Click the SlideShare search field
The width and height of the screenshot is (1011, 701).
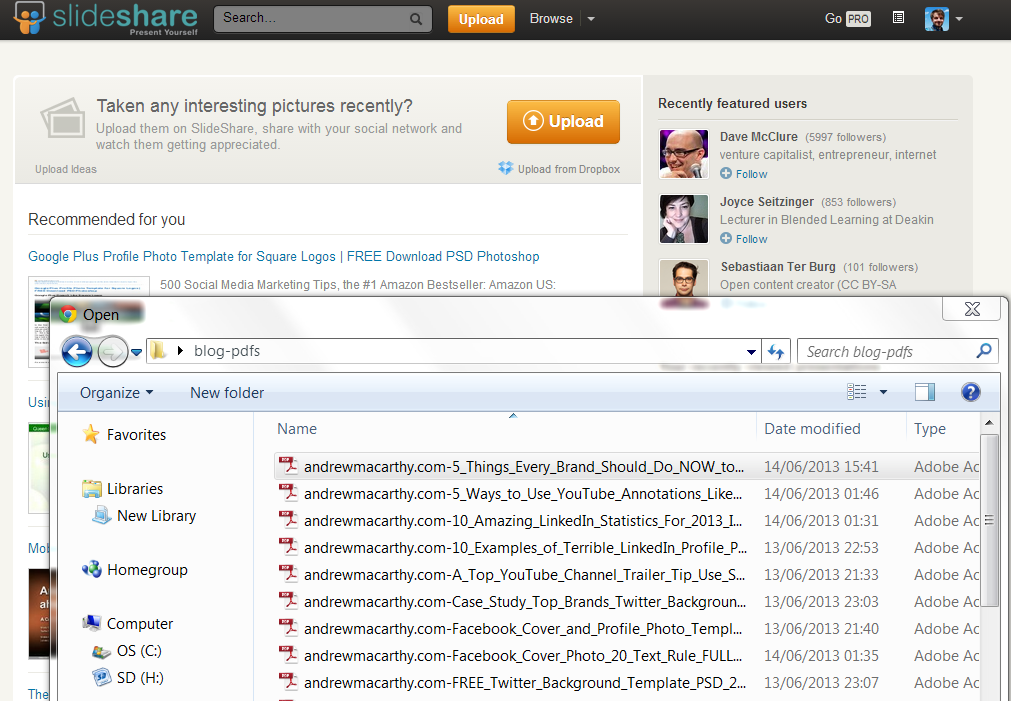point(313,19)
